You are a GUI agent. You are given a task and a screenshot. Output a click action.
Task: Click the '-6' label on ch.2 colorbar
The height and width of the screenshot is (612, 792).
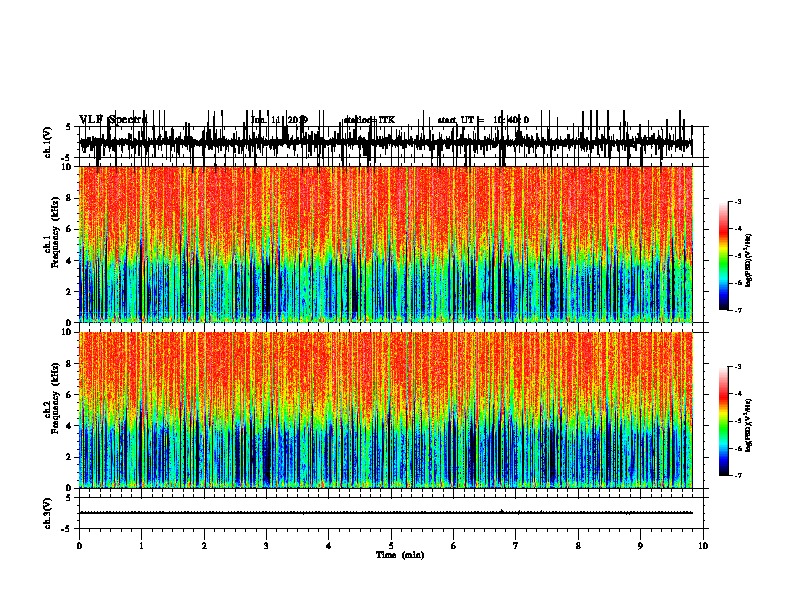coord(737,448)
